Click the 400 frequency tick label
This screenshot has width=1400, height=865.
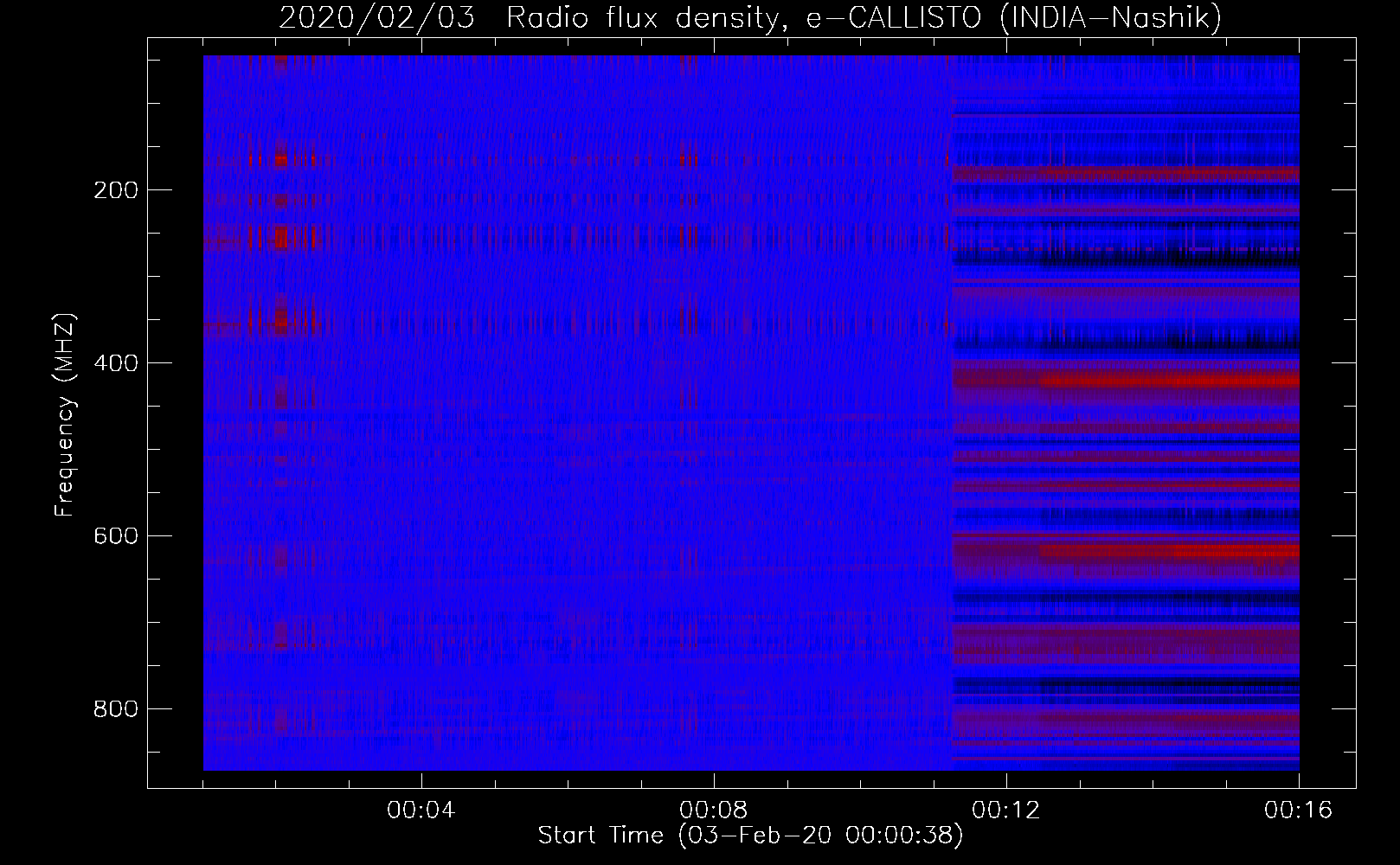pos(115,363)
